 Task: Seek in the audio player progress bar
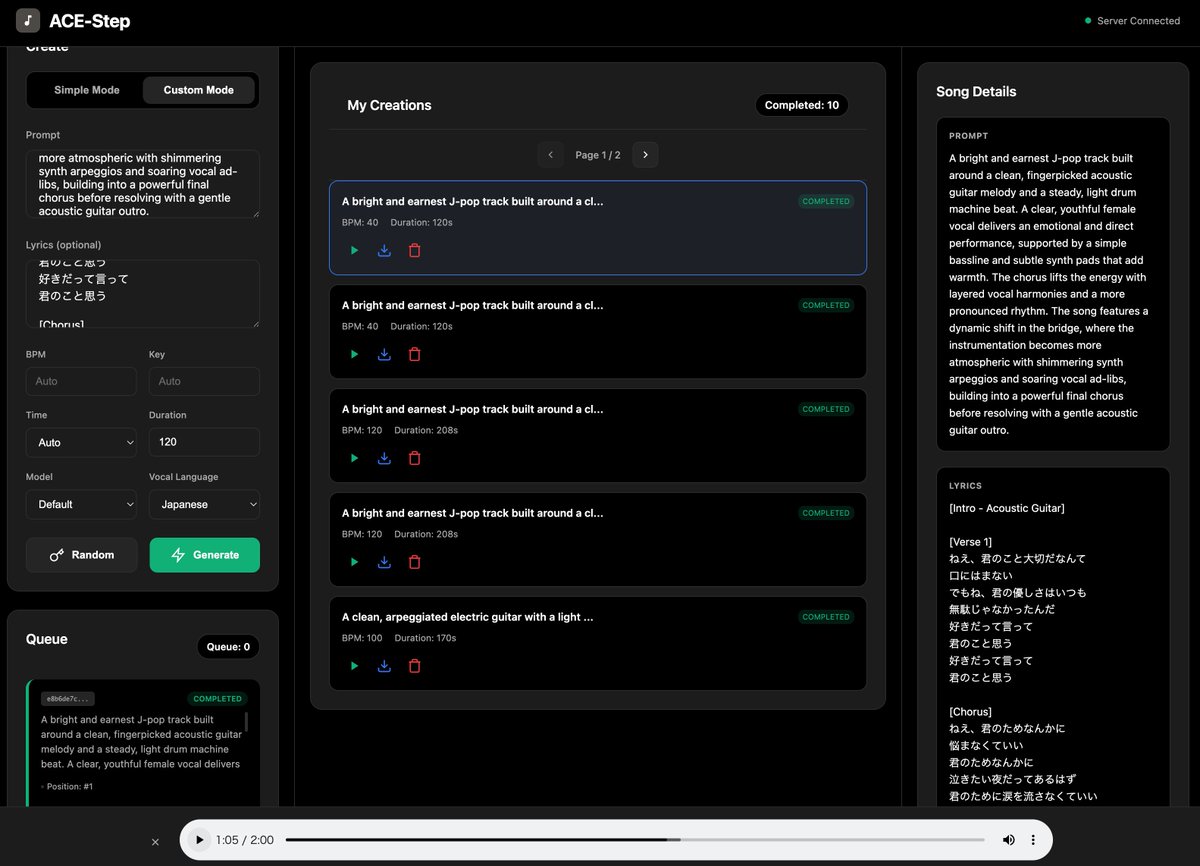point(635,840)
